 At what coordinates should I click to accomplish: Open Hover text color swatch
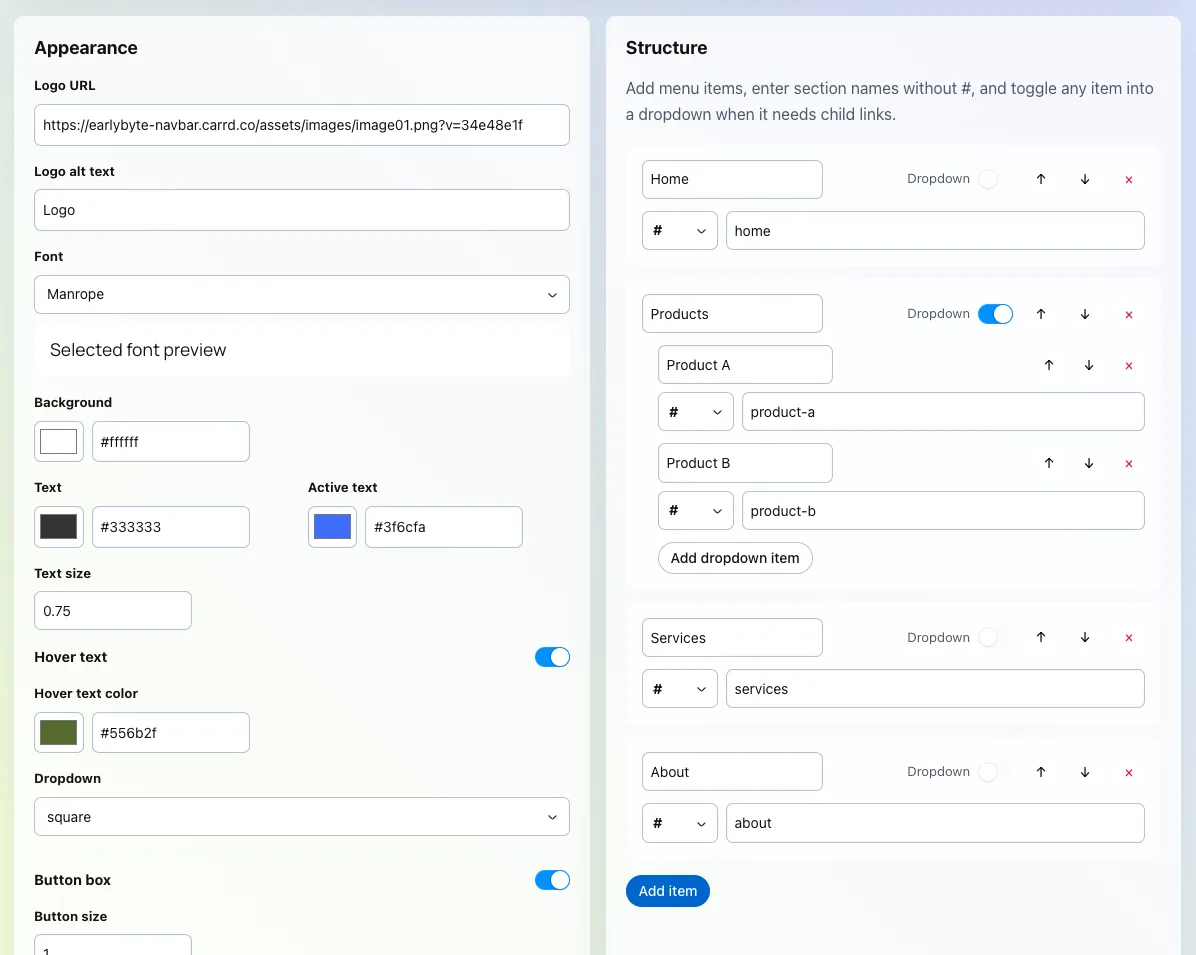pos(59,732)
